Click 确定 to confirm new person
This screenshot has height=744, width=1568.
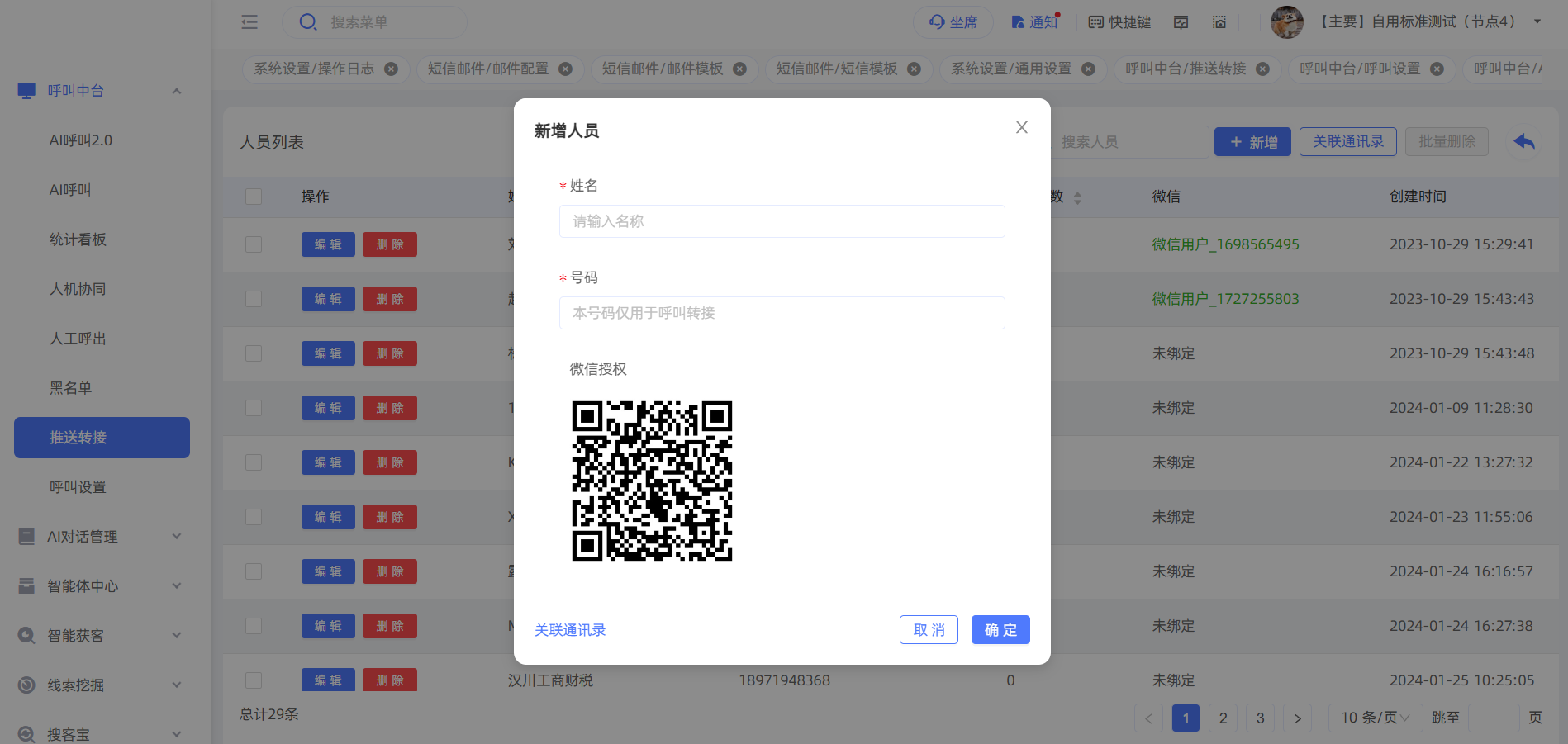[x=1000, y=630]
